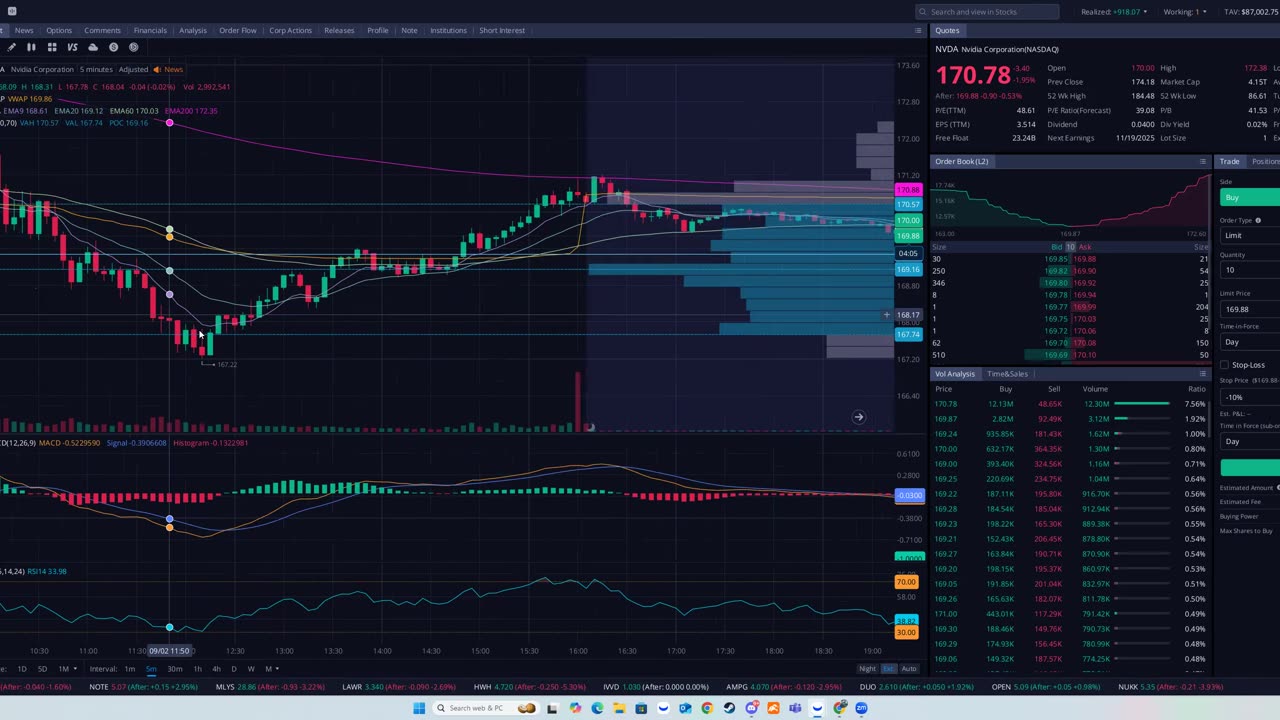
Task: Click the News speaker icon on chart header
Action: click(157, 69)
